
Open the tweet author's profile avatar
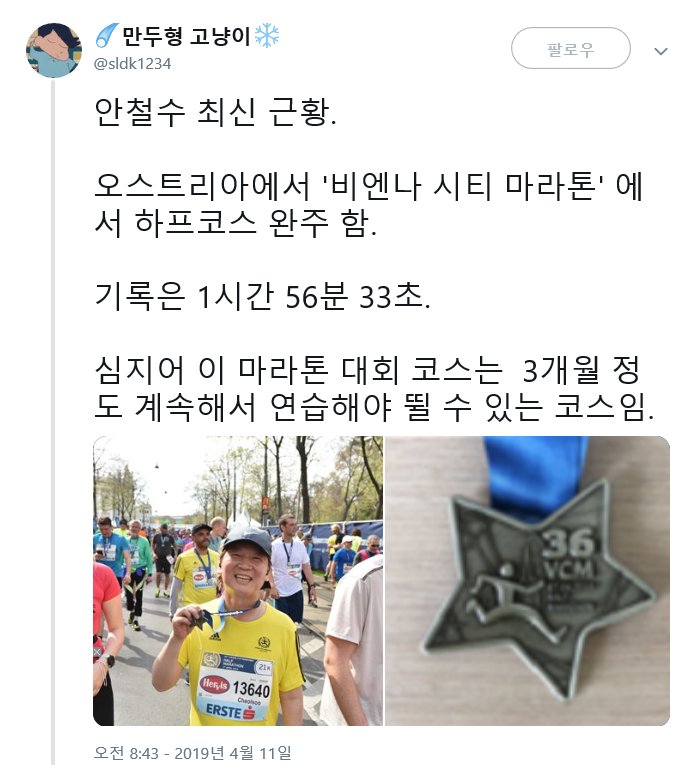pos(54,51)
